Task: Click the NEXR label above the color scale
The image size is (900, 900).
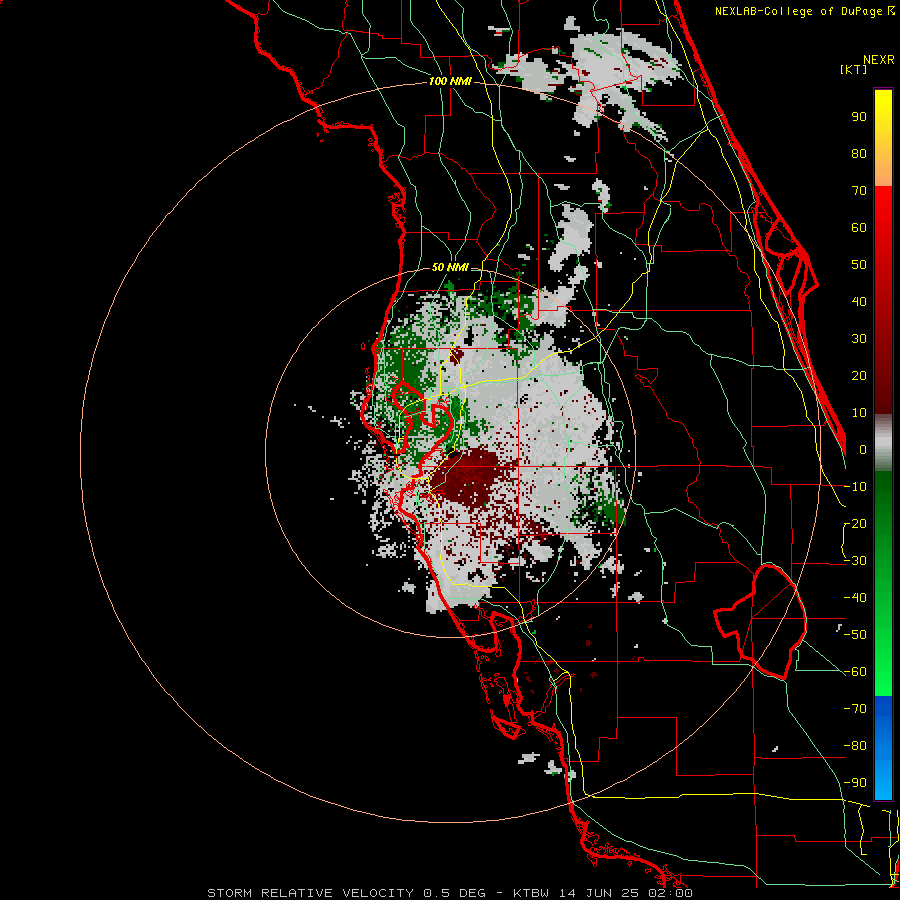Action: pos(879,60)
